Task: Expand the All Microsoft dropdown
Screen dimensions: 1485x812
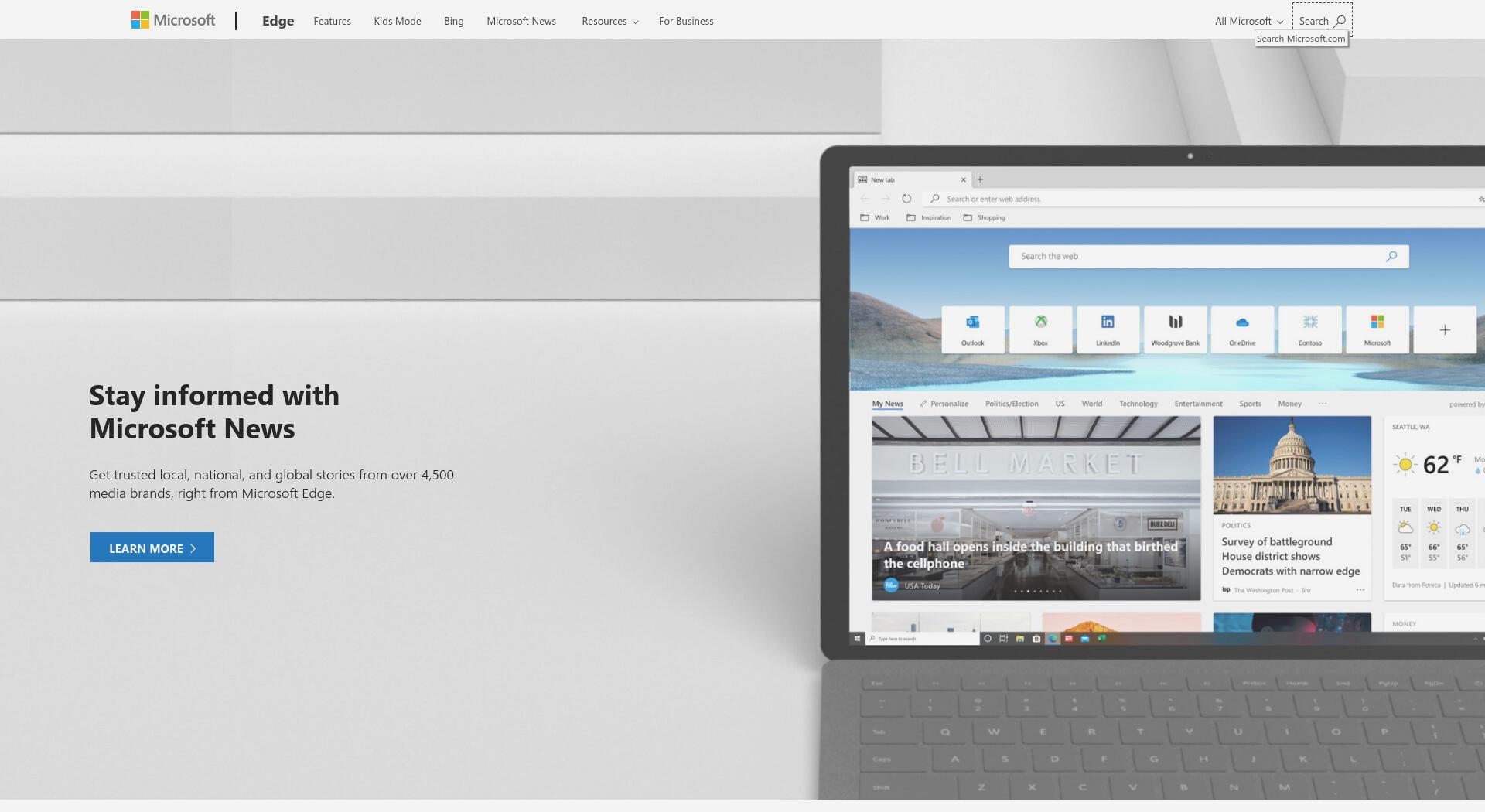Action: (1249, 21)
